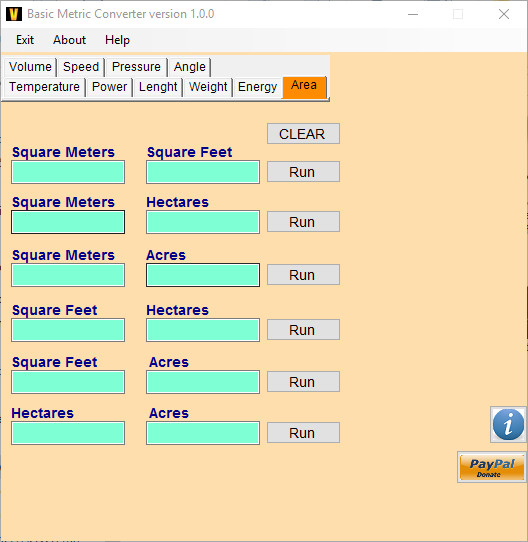The height and width of the screenshot is (542, 528).
Task: Switch to the Angle tab
Action: [189, 67]
